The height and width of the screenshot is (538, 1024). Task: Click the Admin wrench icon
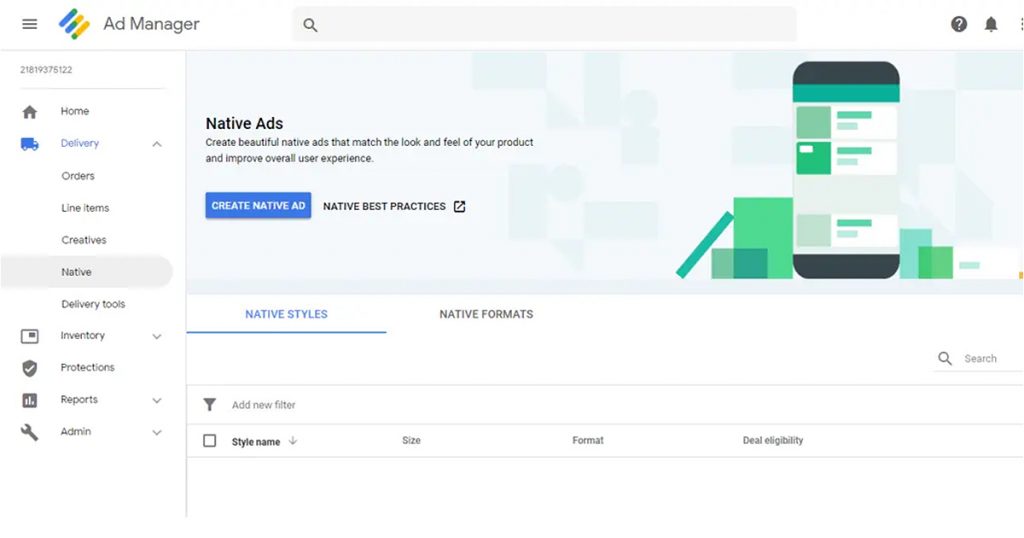click(29, 432)
